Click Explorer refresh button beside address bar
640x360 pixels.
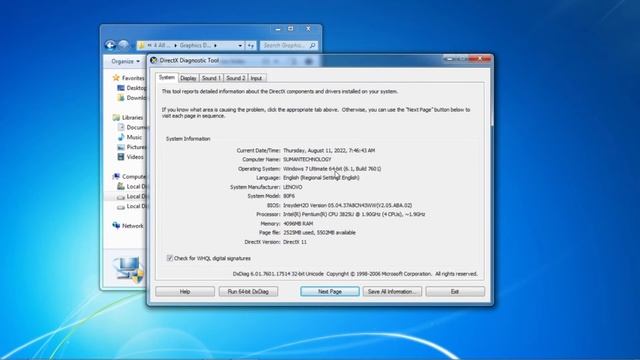coord(251,45)
